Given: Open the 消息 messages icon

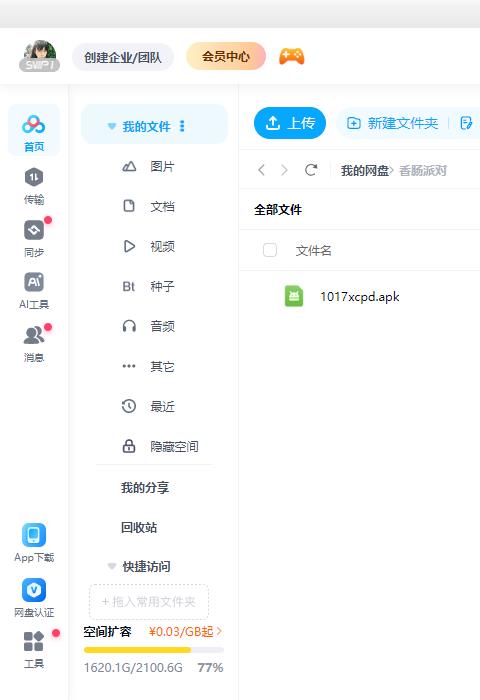Looking at the screenshot, I should pyautogui.click(x=34, y=335).
